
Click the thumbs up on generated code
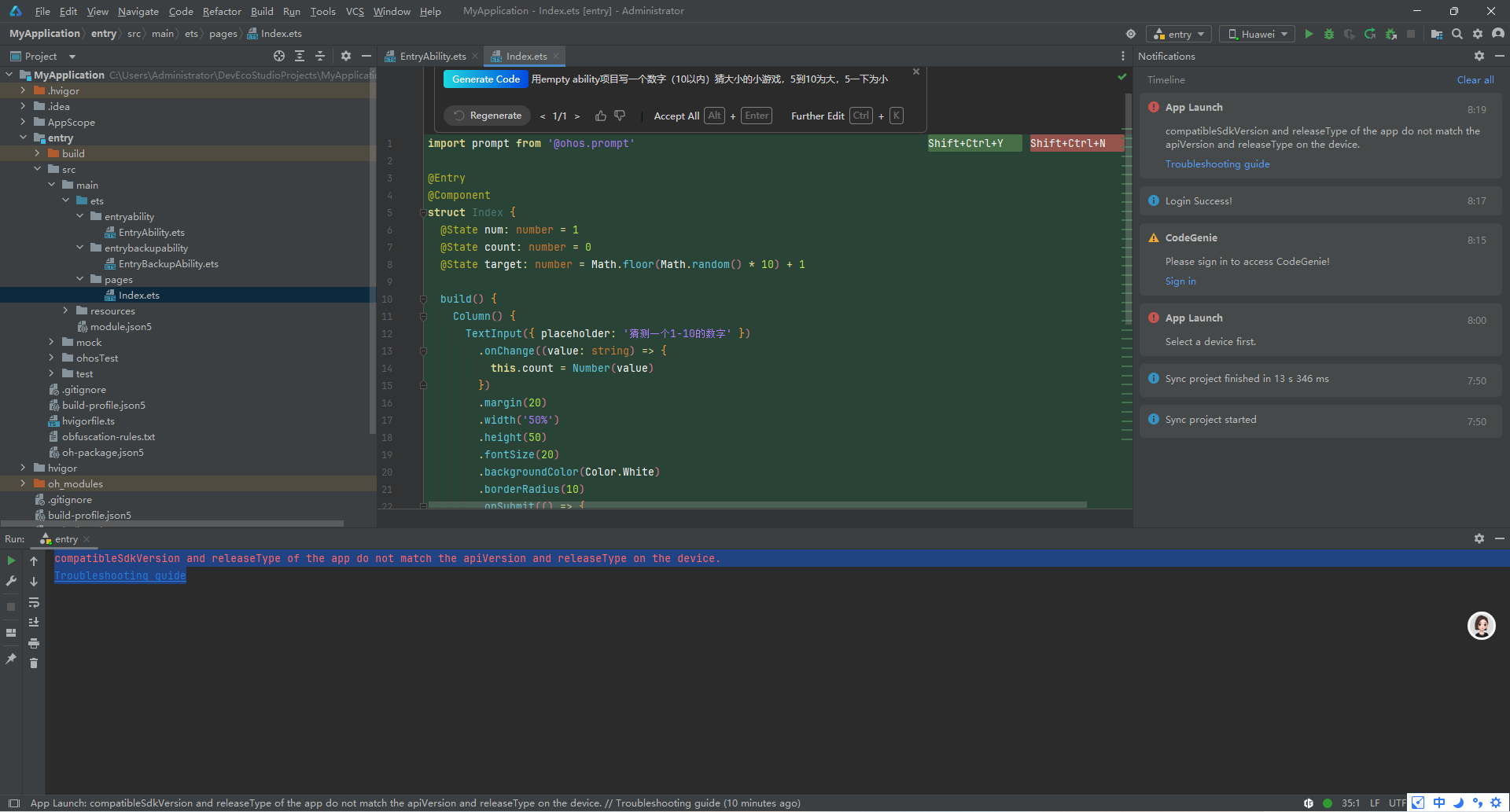point(601,116)
